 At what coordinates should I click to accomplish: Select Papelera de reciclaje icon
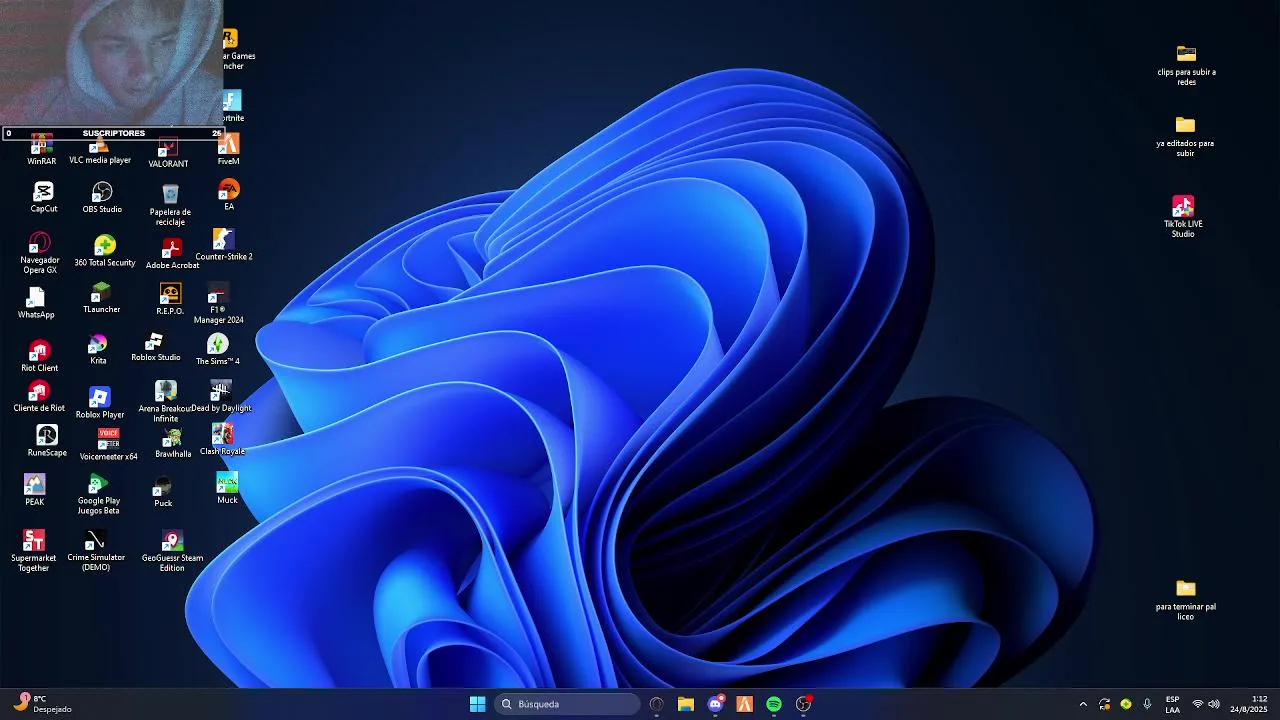pos(170,205)
